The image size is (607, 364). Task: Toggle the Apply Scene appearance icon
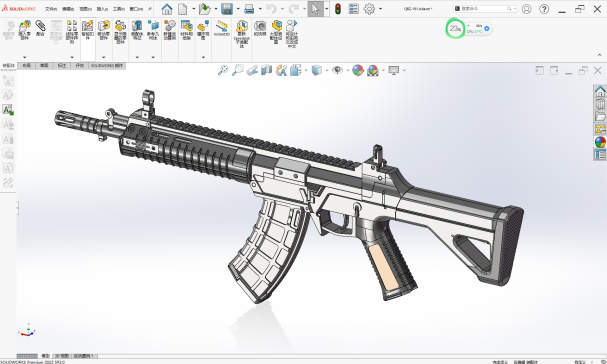click(x=372, y=70)
